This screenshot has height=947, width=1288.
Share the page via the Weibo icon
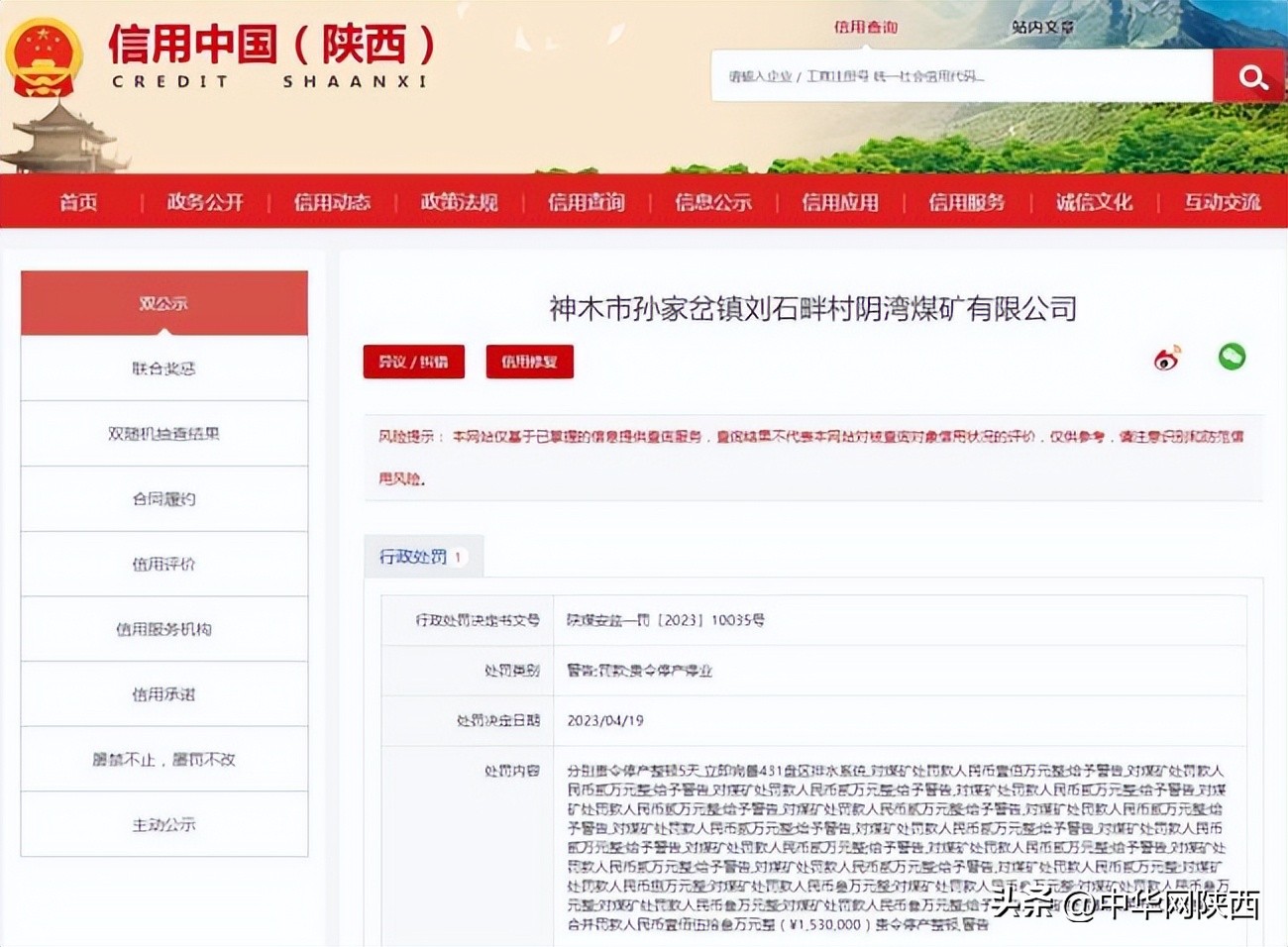(1166, 357)
